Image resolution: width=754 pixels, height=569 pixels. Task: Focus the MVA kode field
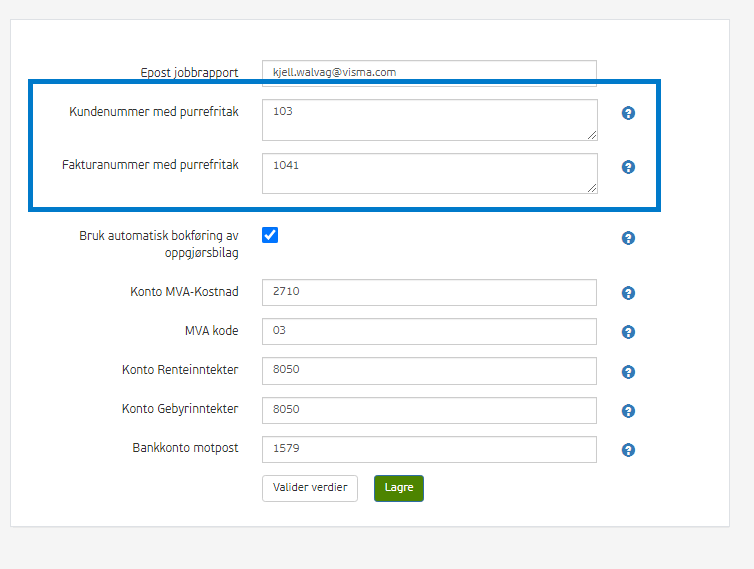pyautogui.click(x=429, y=331)
